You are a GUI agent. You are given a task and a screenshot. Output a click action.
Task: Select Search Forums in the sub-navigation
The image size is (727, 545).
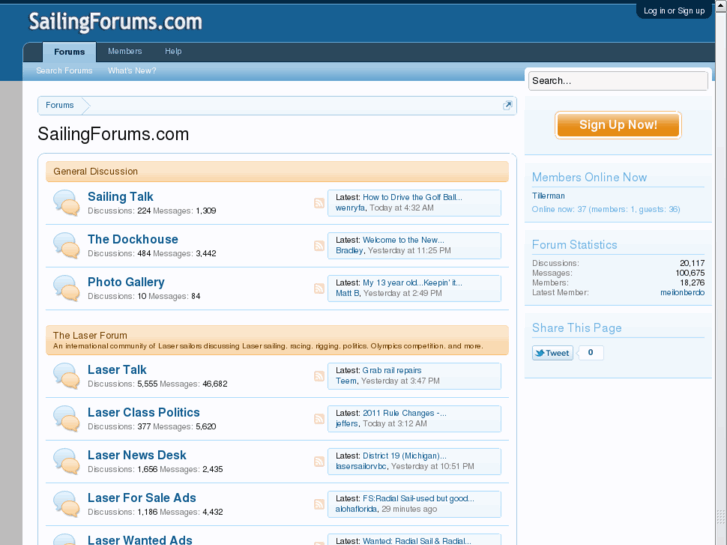coord(64,71)
